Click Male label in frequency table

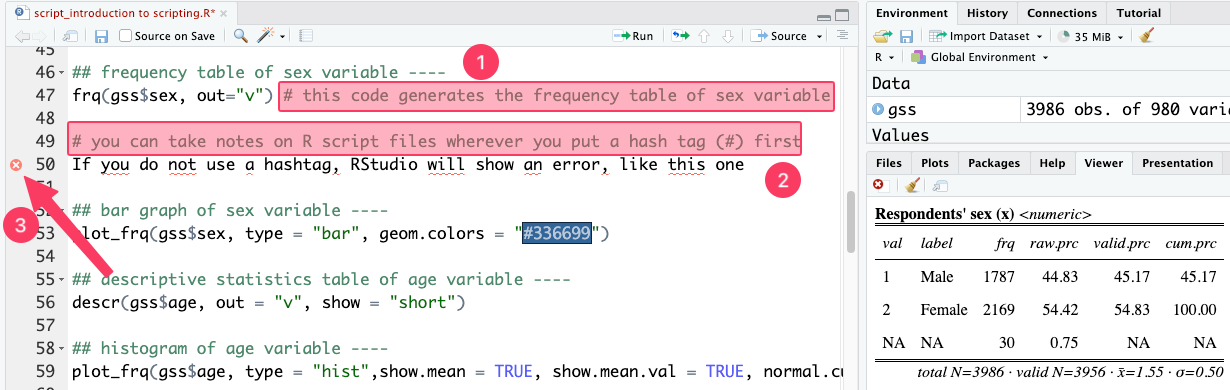pos(937,277)
